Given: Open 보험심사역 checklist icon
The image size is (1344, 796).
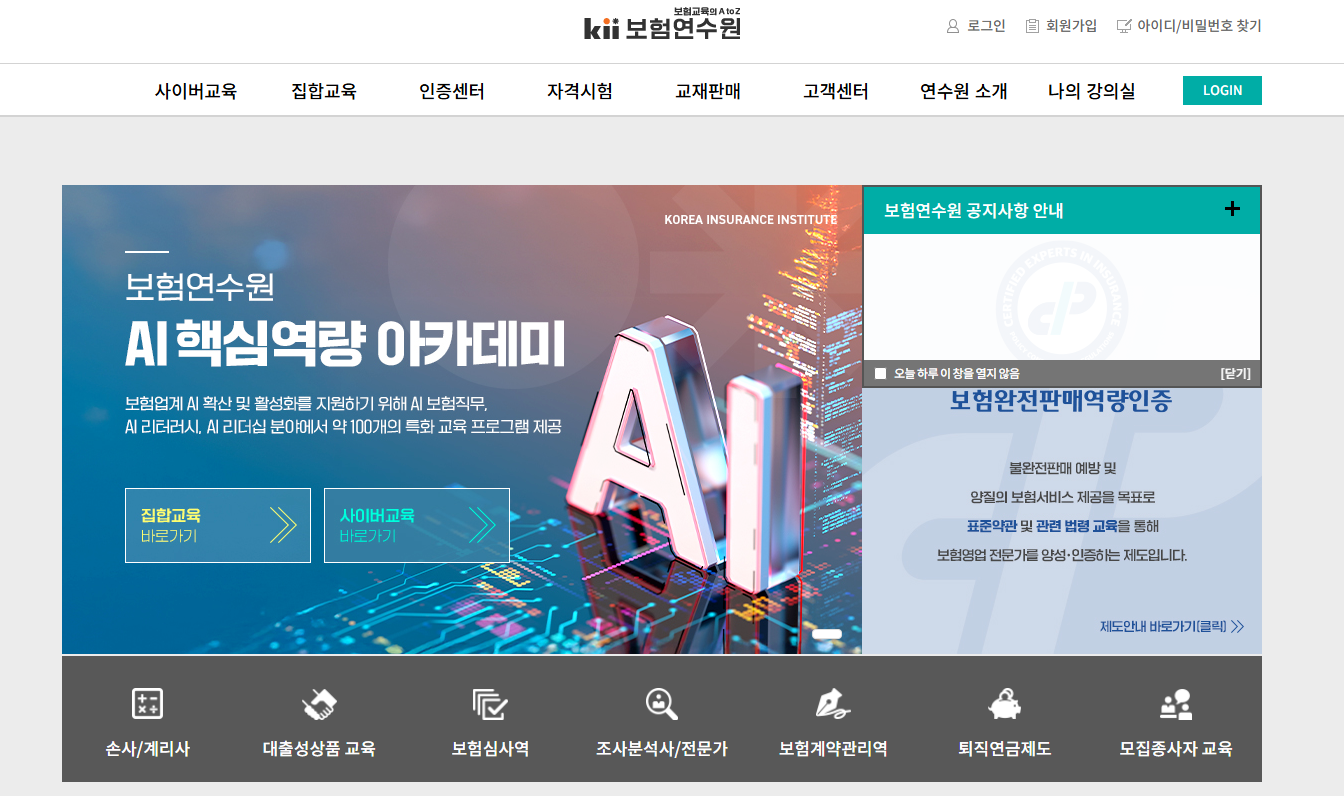Looking at the screenshot, I should click(x=490, y=704).
